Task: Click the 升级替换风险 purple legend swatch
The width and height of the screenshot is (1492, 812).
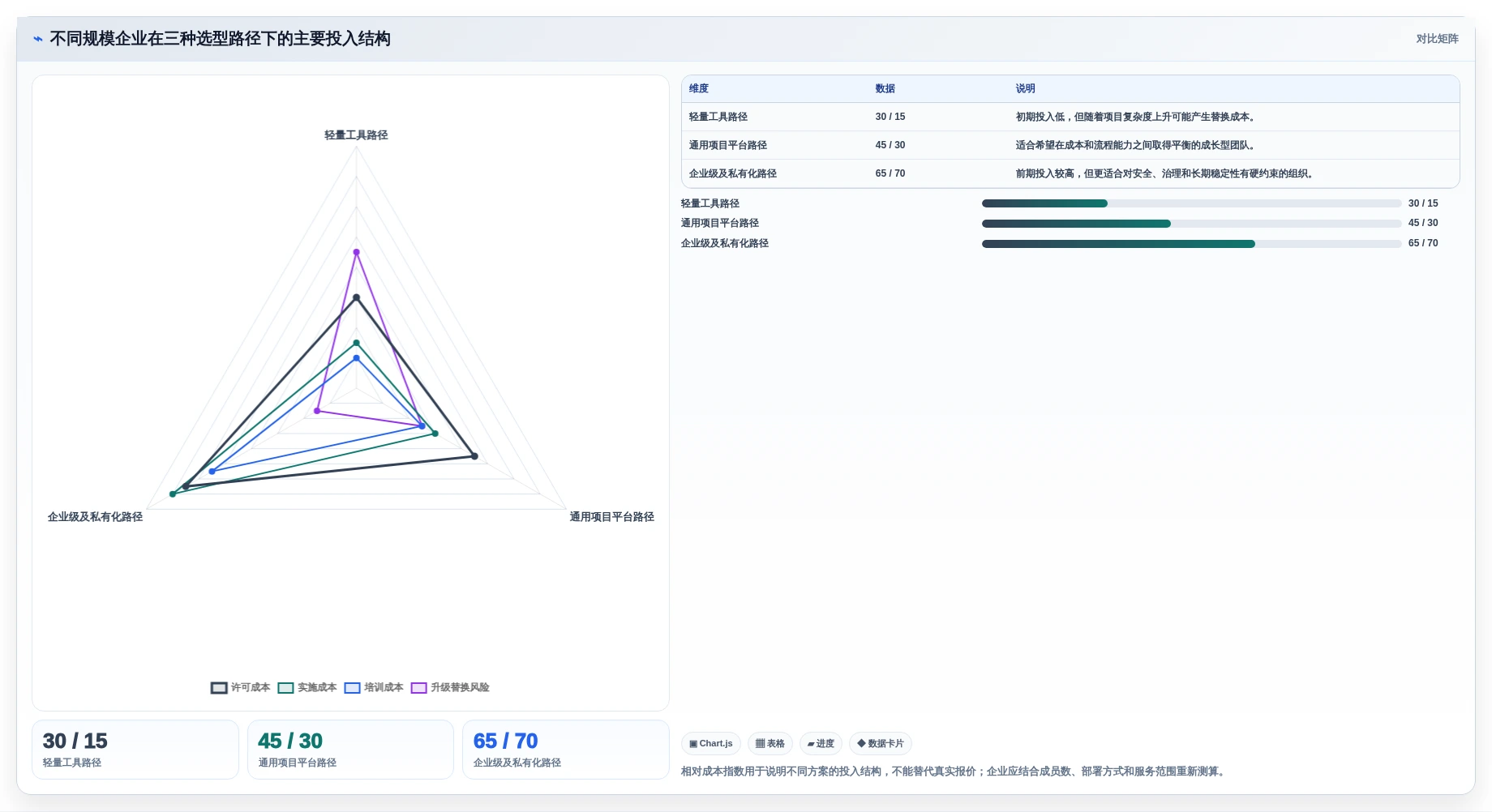Action: click(x=418, y=688)
